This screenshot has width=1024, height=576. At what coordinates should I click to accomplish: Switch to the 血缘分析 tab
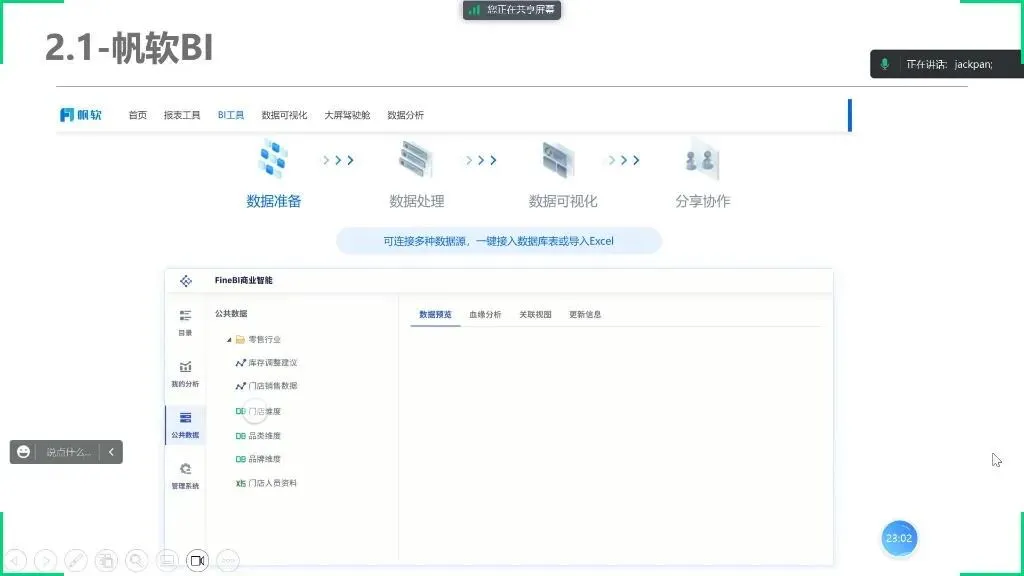[485, 315]
